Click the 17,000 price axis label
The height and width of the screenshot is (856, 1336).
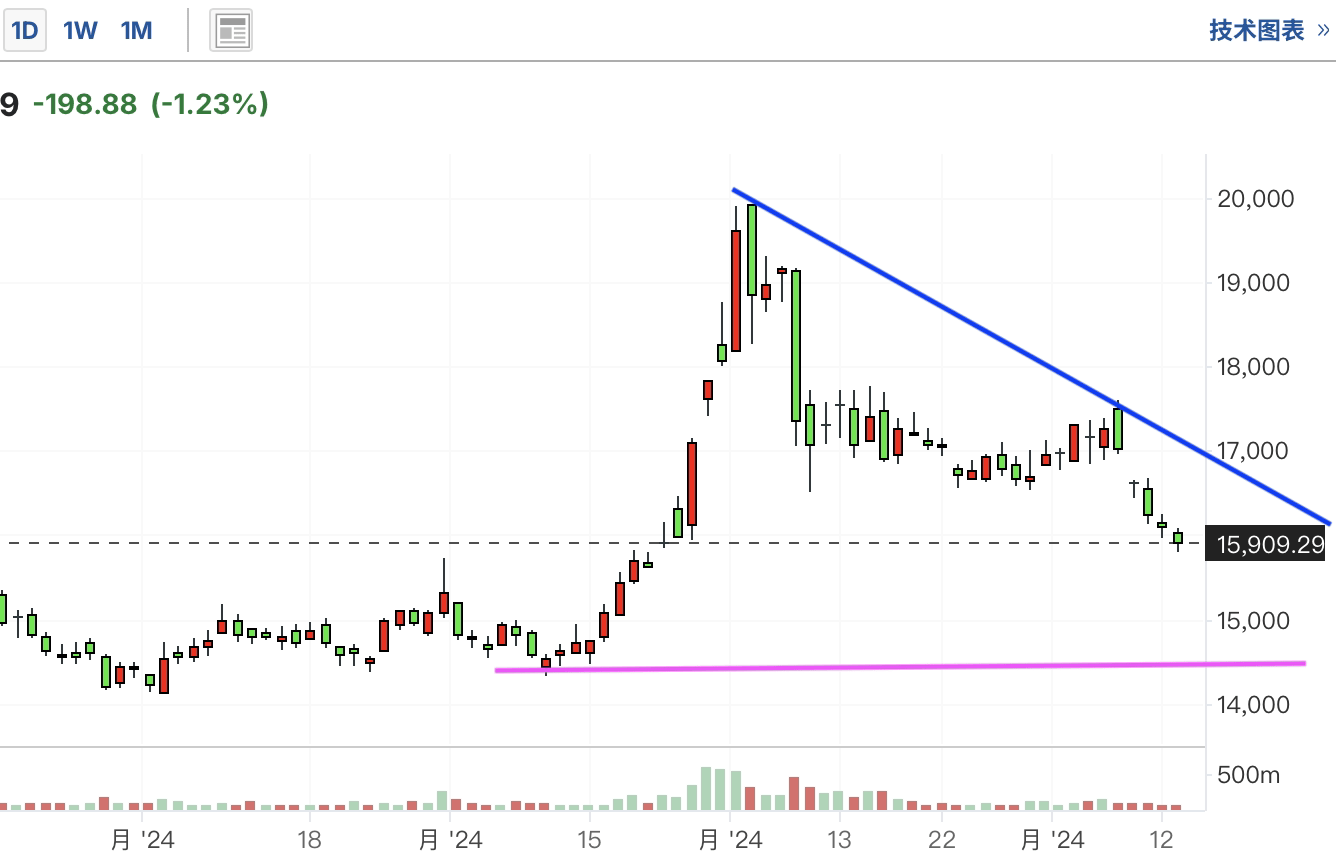point(1255,451)
